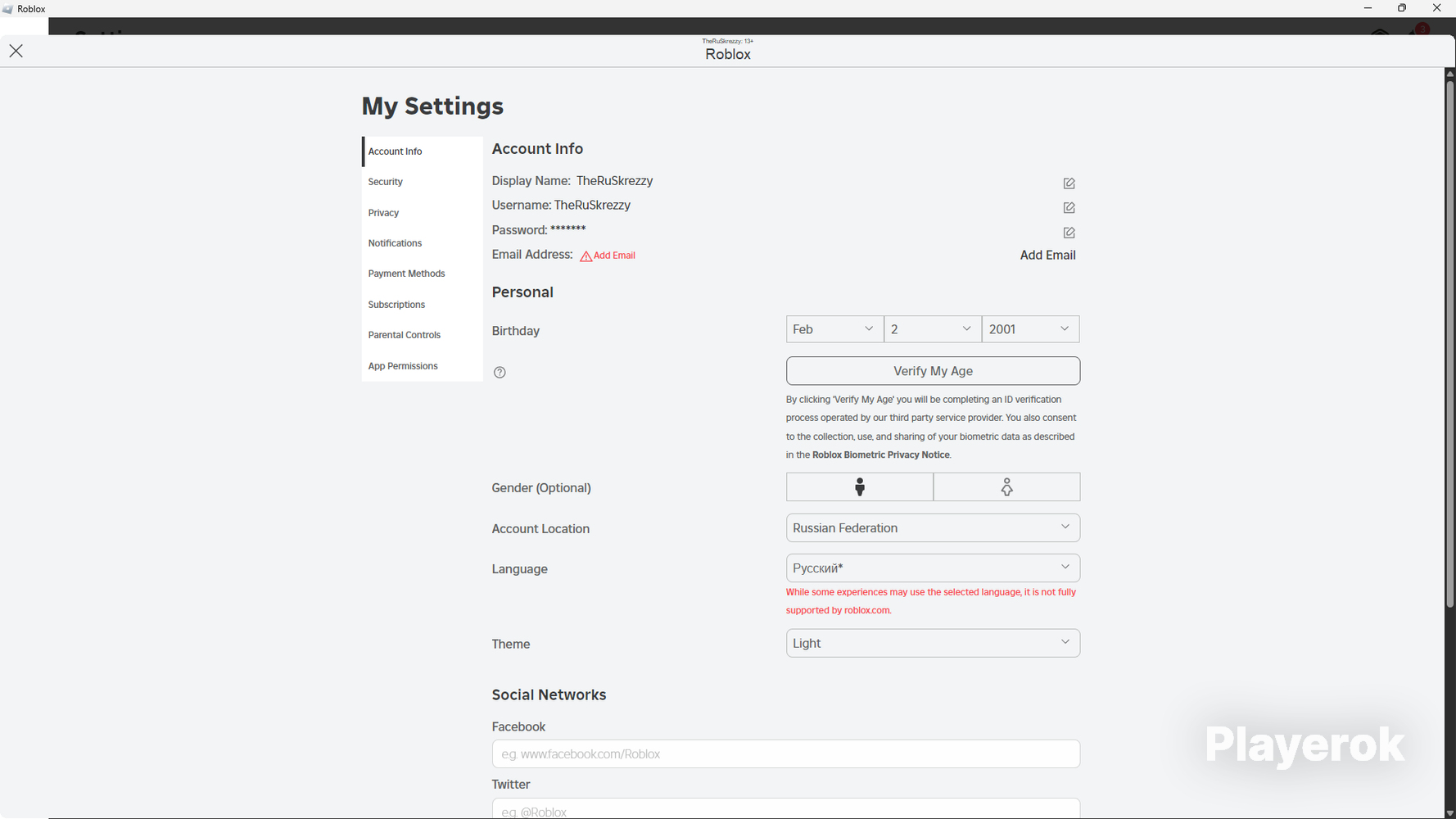Click the warning triangle next to Add Email
The image size is (1456, 819).
tap(586, 256)
